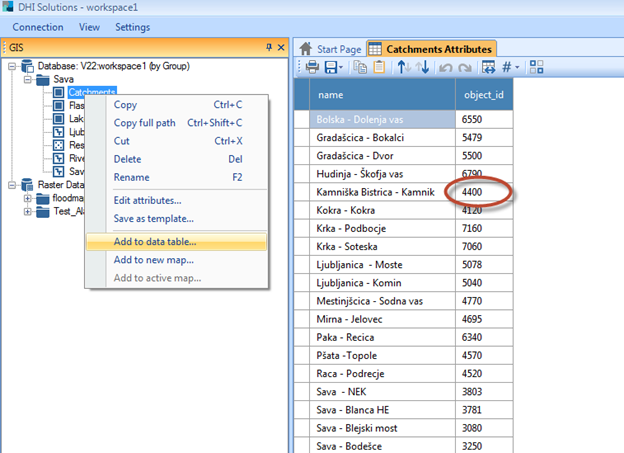Viewport: 624px width, 453px height.
Task: Click the Test_Al folder icon
Action: 43,211
